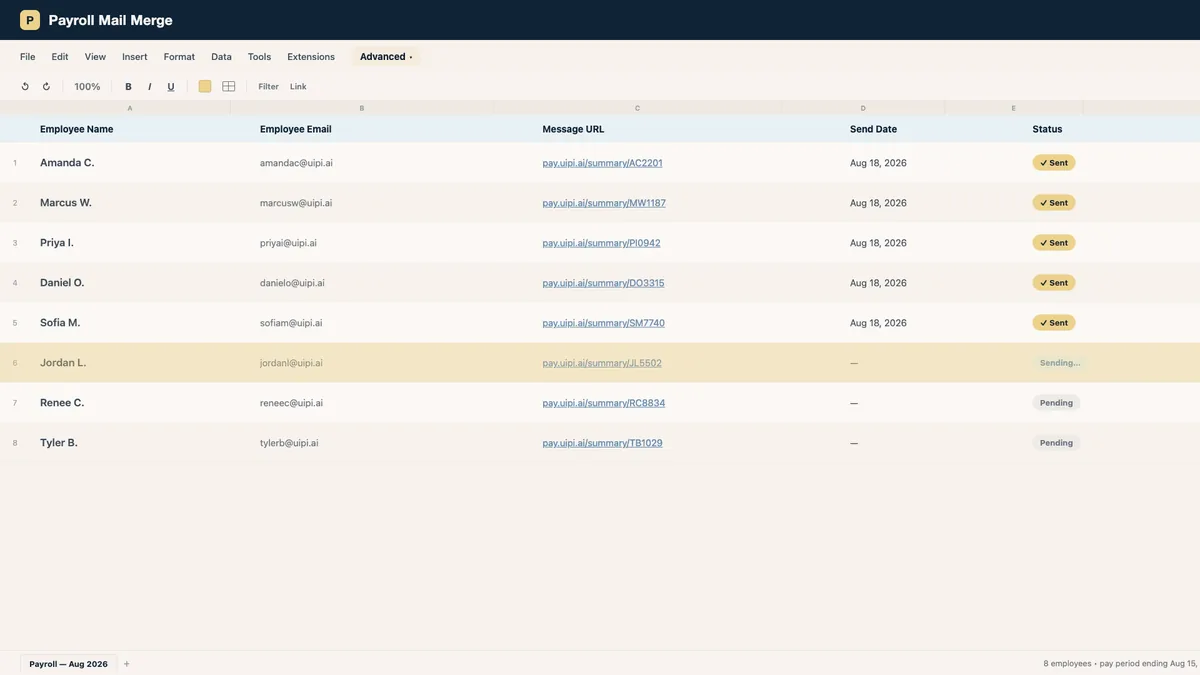
Task: Click the Payroll Mail Merge app logo
Action: point(30,20)
